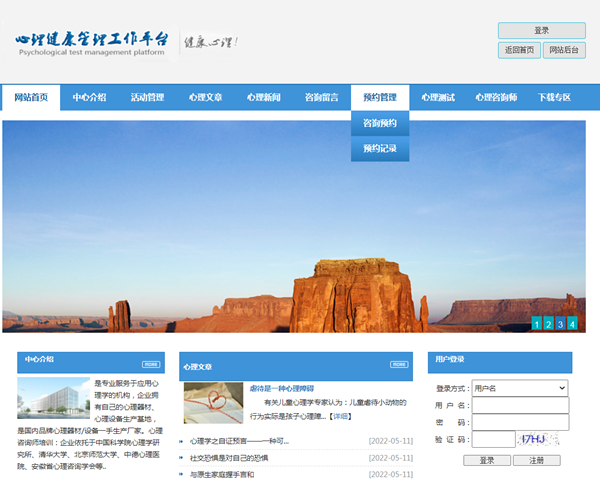Screen dimensions: 600x481
Task: Click the article thumbnail in 心理文章
Action: click(213, 403)
